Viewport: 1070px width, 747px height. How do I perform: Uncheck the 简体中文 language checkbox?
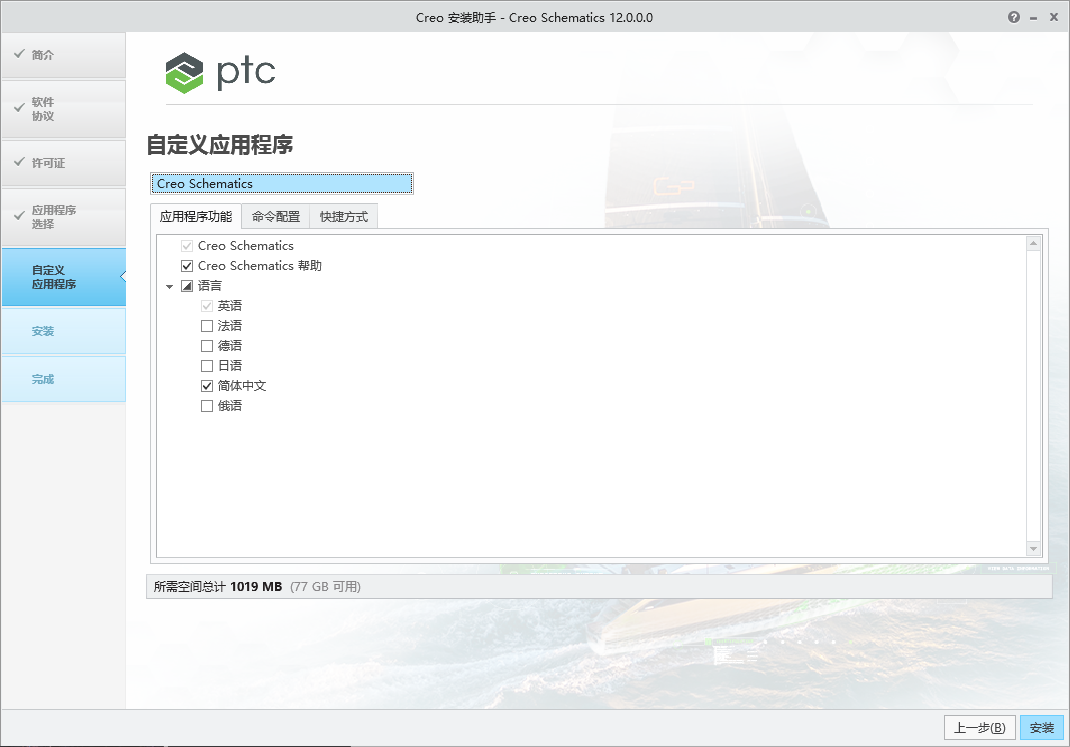pyautogui.click(x=207, y=386)
